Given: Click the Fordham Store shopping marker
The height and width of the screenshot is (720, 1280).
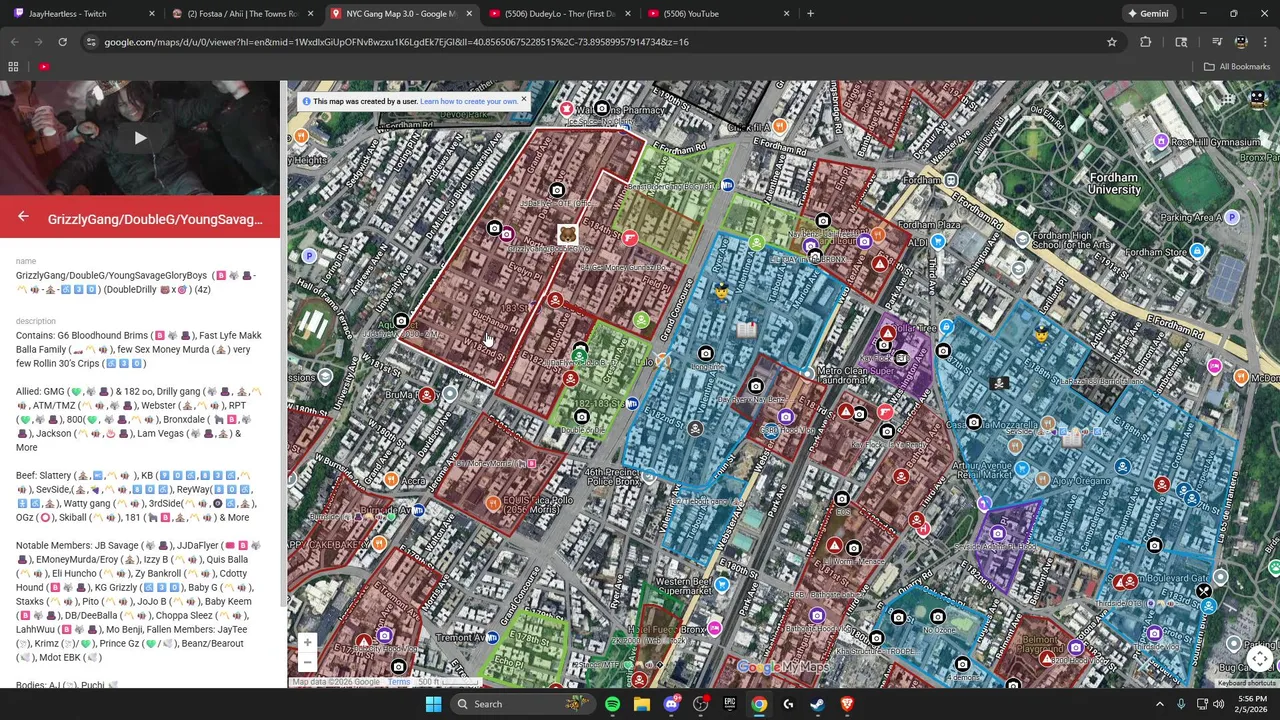Looking at the screenshot, I should [1197, 252].
